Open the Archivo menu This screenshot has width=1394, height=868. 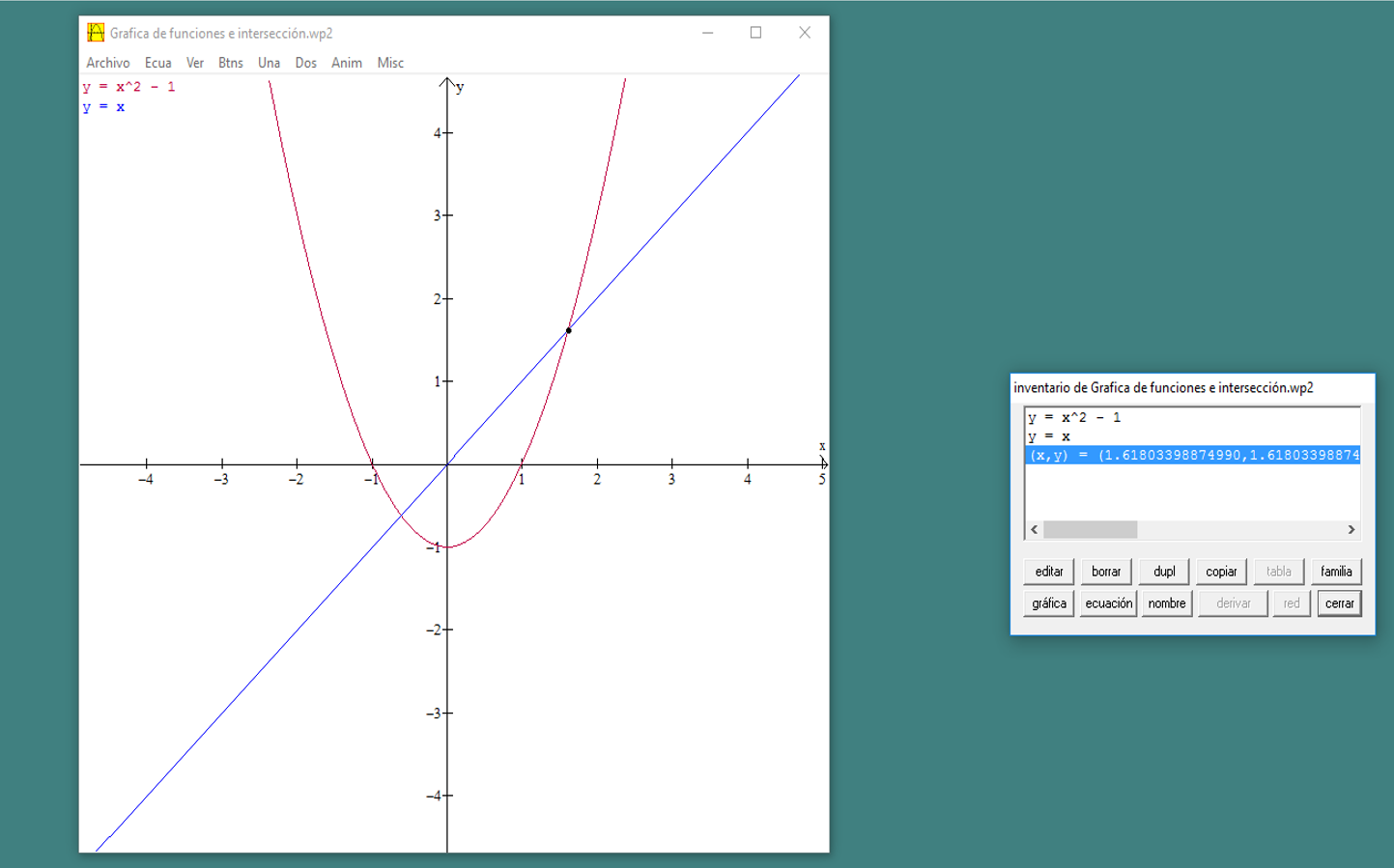click(x=108, y=62)
